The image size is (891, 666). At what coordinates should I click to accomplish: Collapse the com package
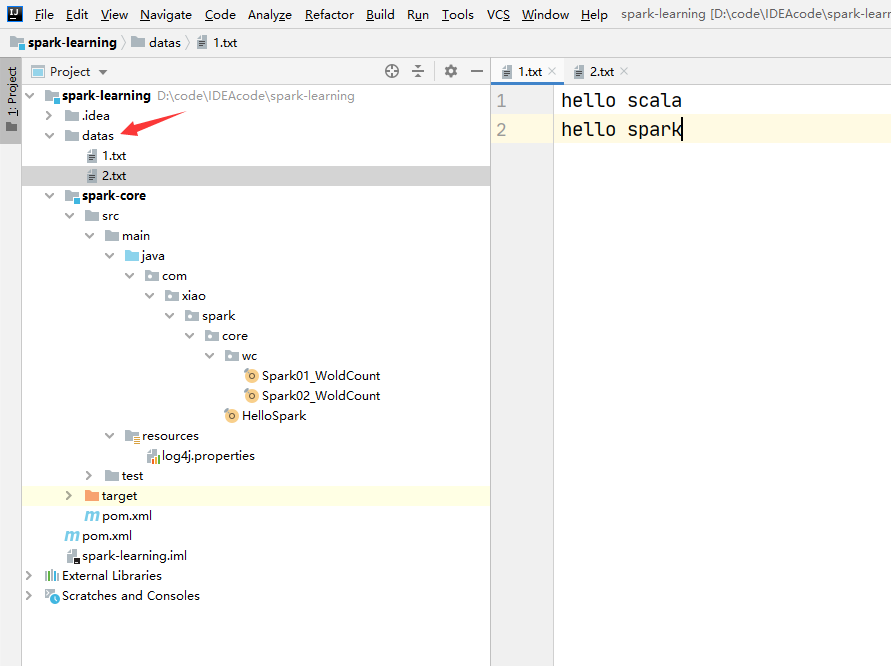[130, 276]
